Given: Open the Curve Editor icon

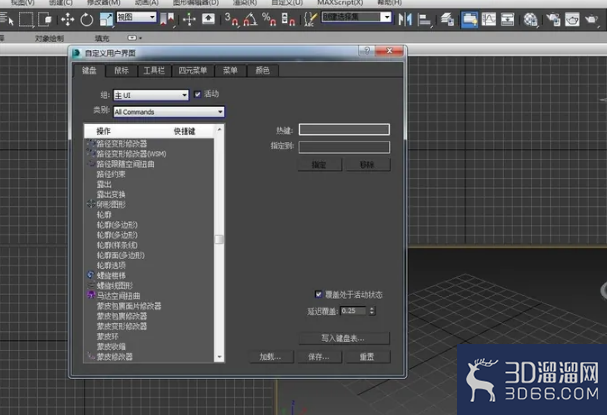Looking at the screenshot, I should pos(489,19).
